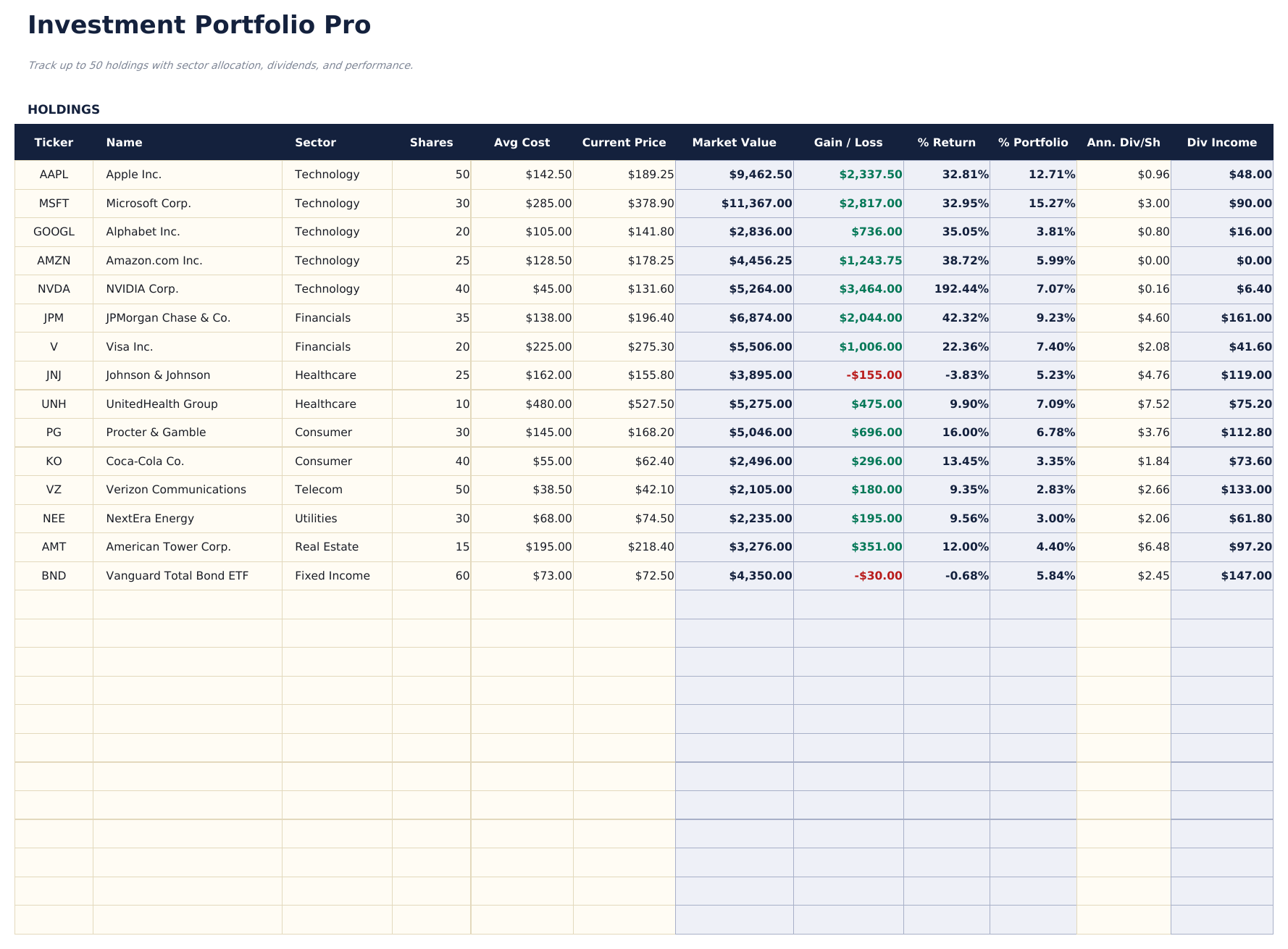1288x949 pixels.
Task: Select the Healthcare sector cell for UNH
Action: (x=325, y=404)
